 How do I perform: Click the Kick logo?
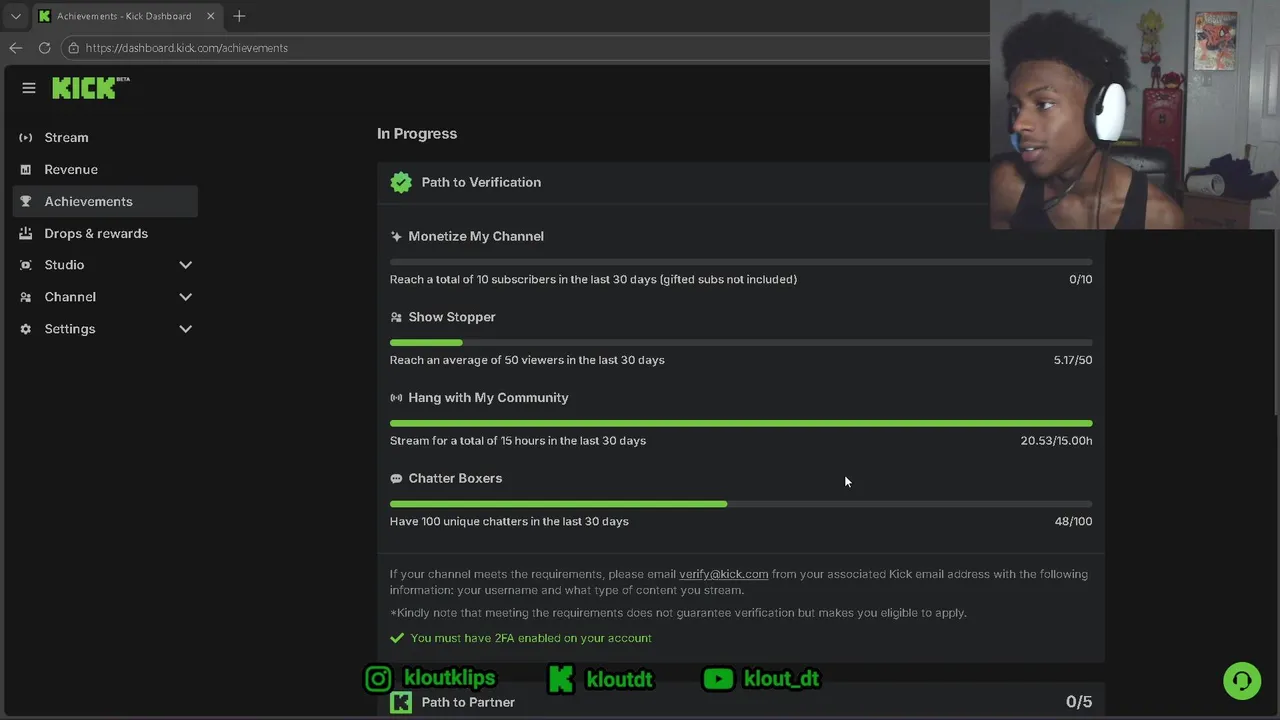[x=91, y=88]
